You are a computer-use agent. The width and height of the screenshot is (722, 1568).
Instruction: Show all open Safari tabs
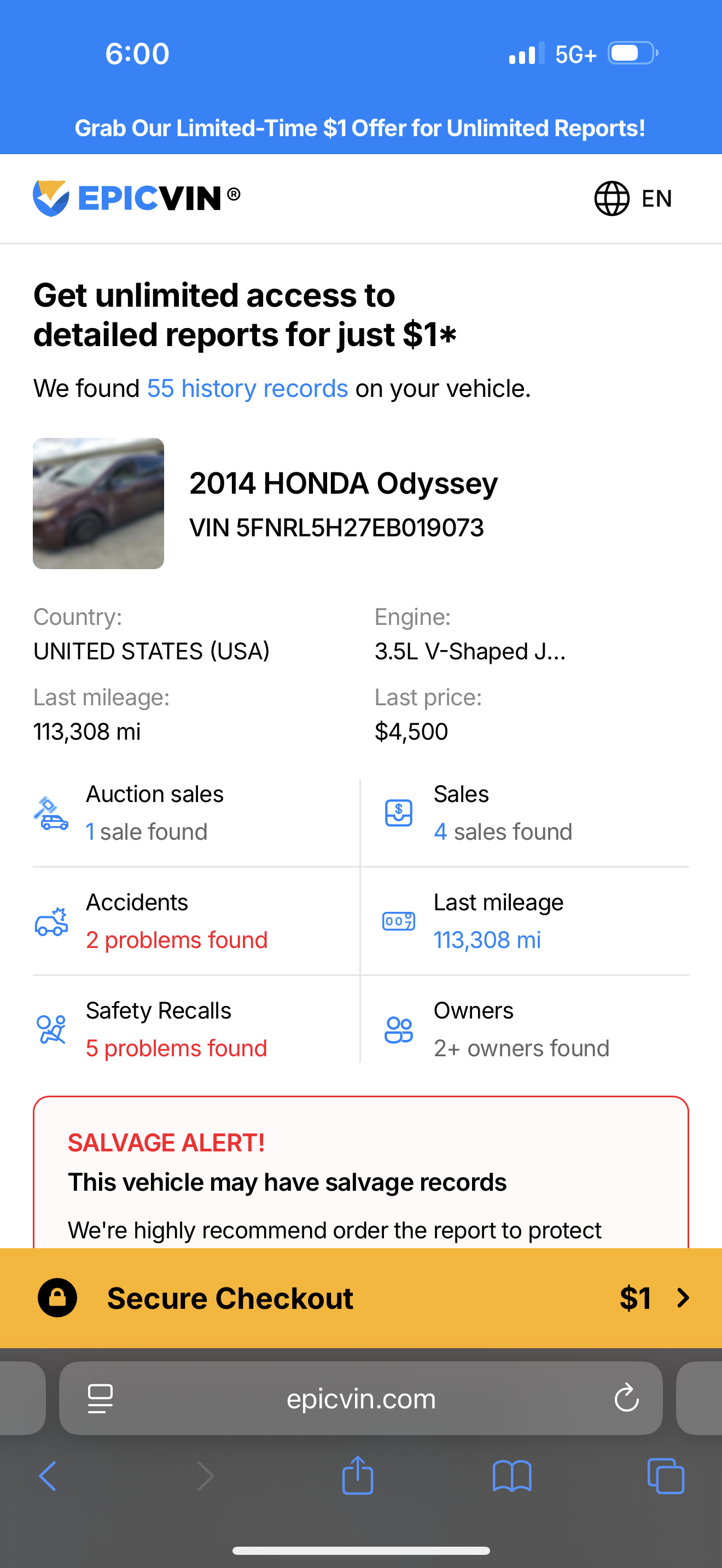tap(665, 1476)
